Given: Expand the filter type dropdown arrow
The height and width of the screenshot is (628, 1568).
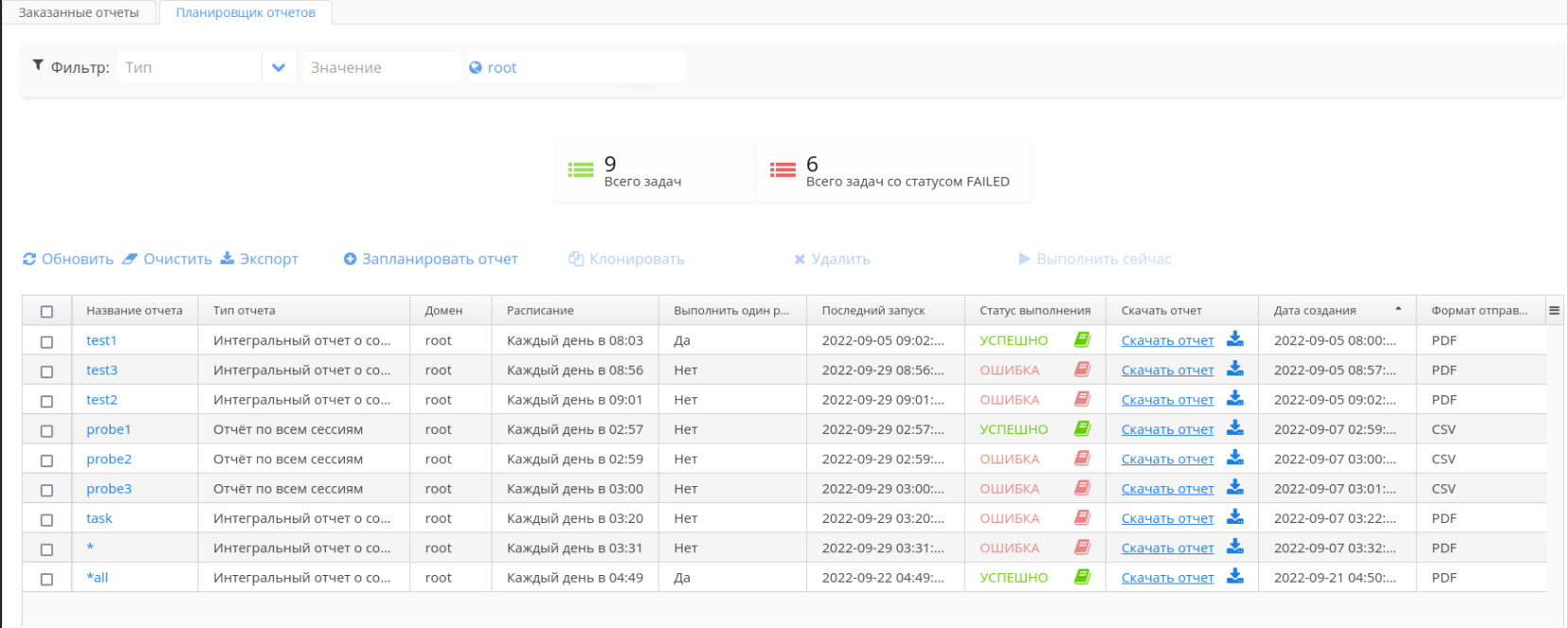Looking at the screenshot, I should click(x=279, y=67).
